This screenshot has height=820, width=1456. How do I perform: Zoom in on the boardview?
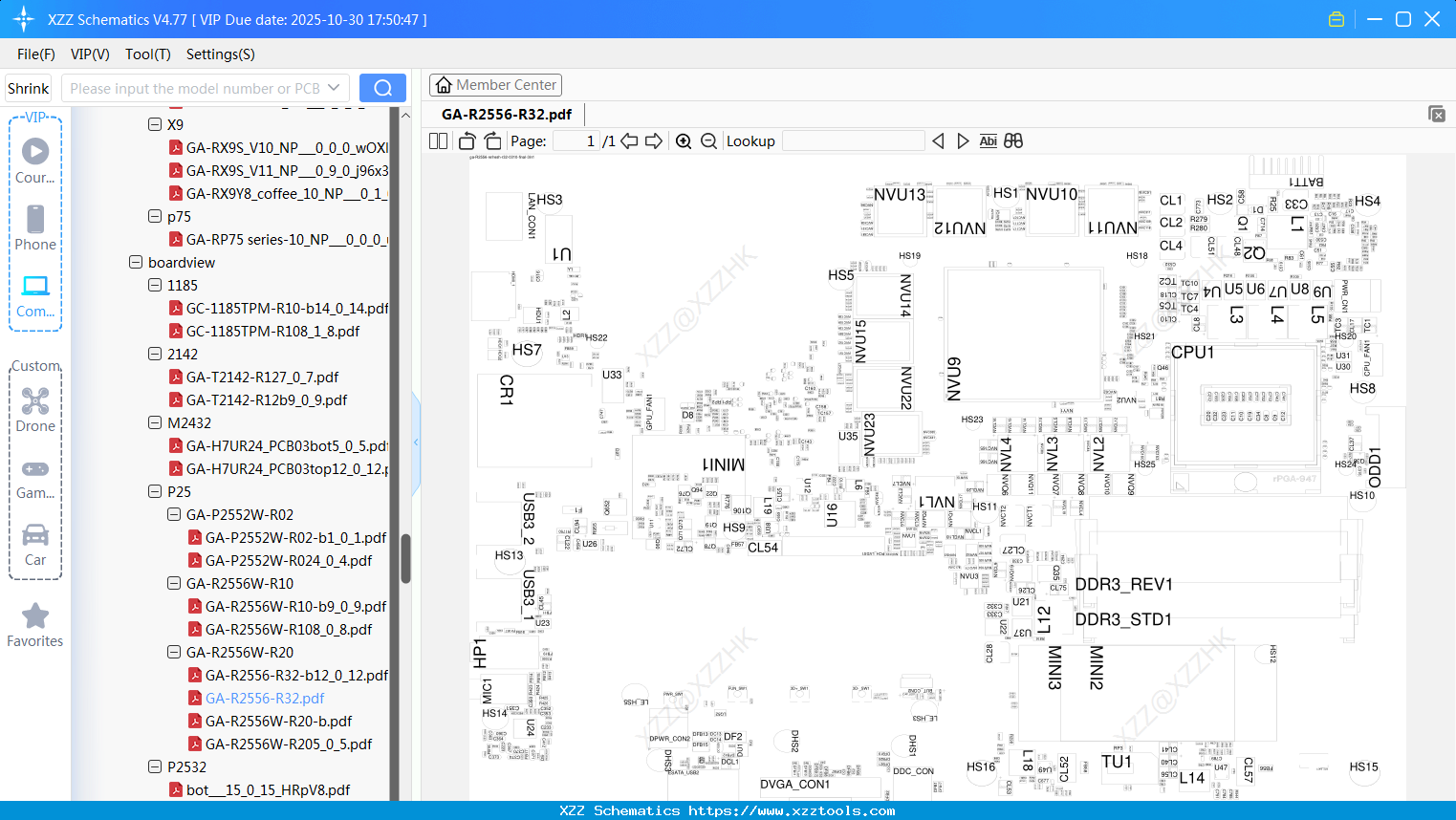tap(684, 141)
